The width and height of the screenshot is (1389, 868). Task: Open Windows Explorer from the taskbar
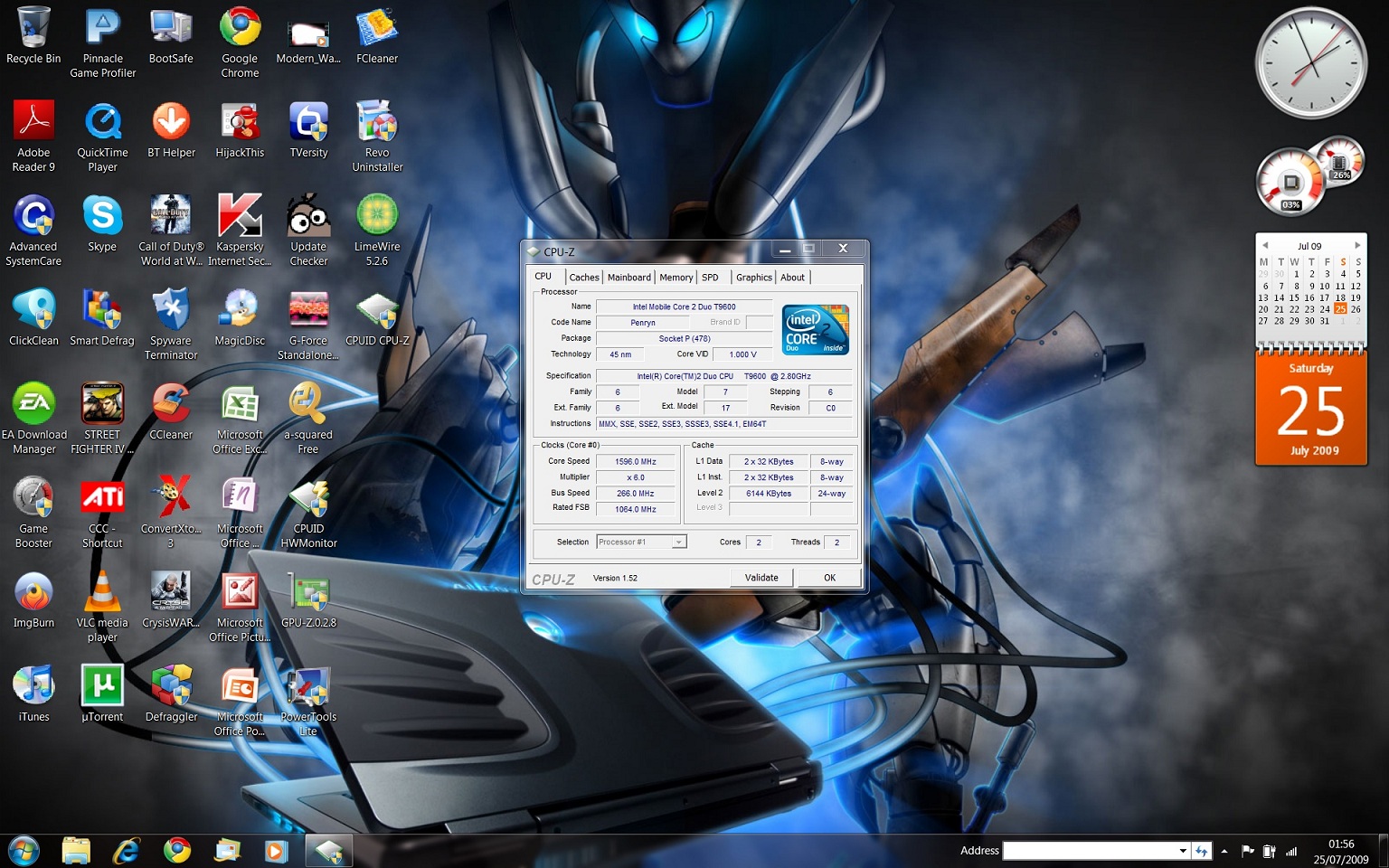tap(76, 851)
